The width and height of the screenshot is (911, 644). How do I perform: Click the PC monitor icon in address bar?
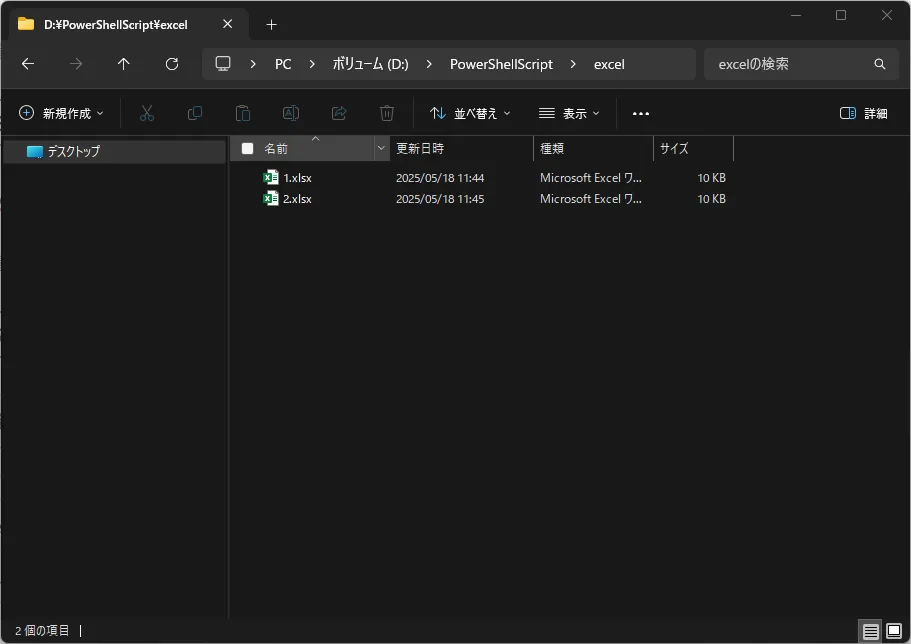point(223,63)
